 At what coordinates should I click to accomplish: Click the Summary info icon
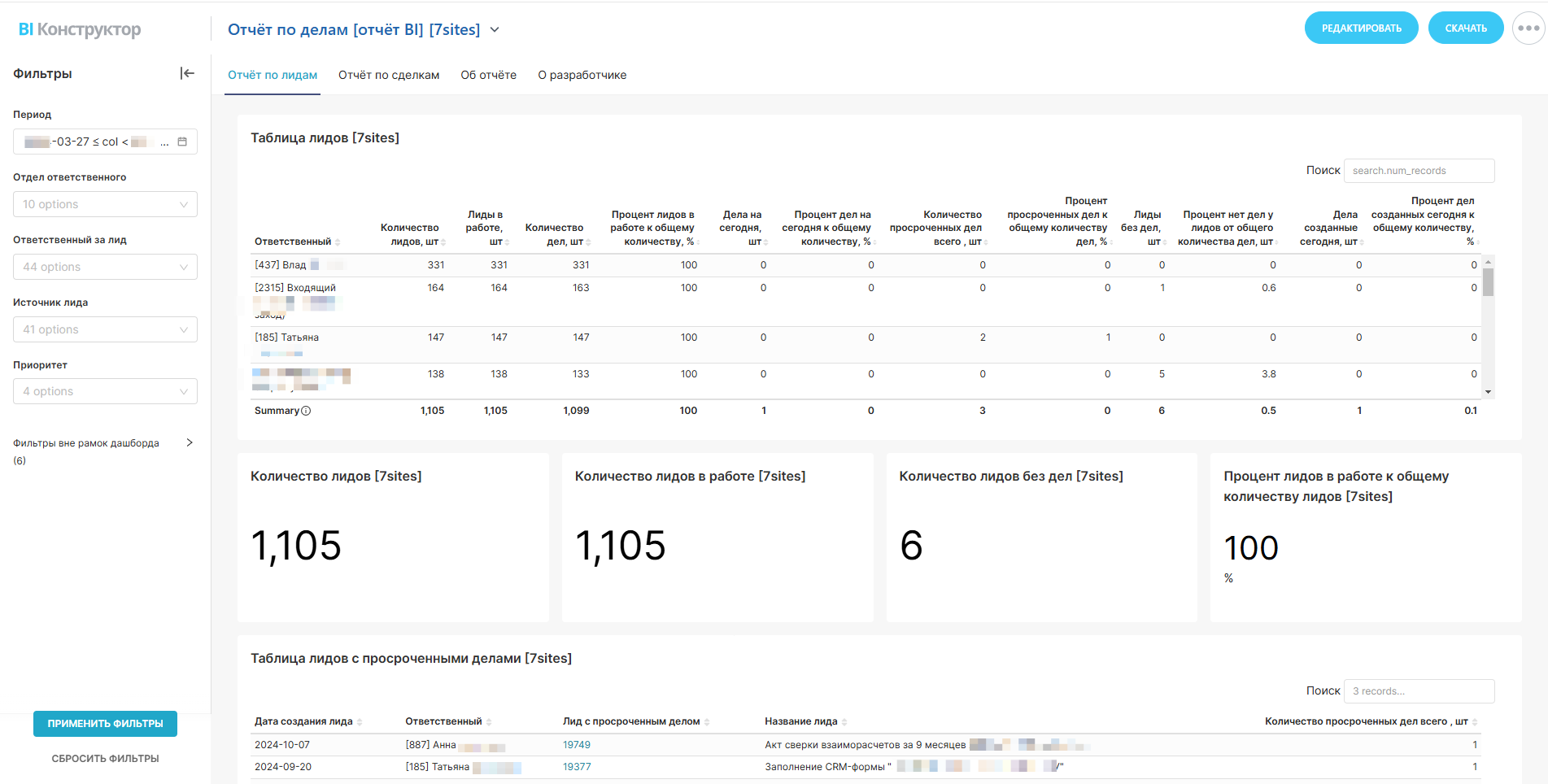click(x=306, y=411)
